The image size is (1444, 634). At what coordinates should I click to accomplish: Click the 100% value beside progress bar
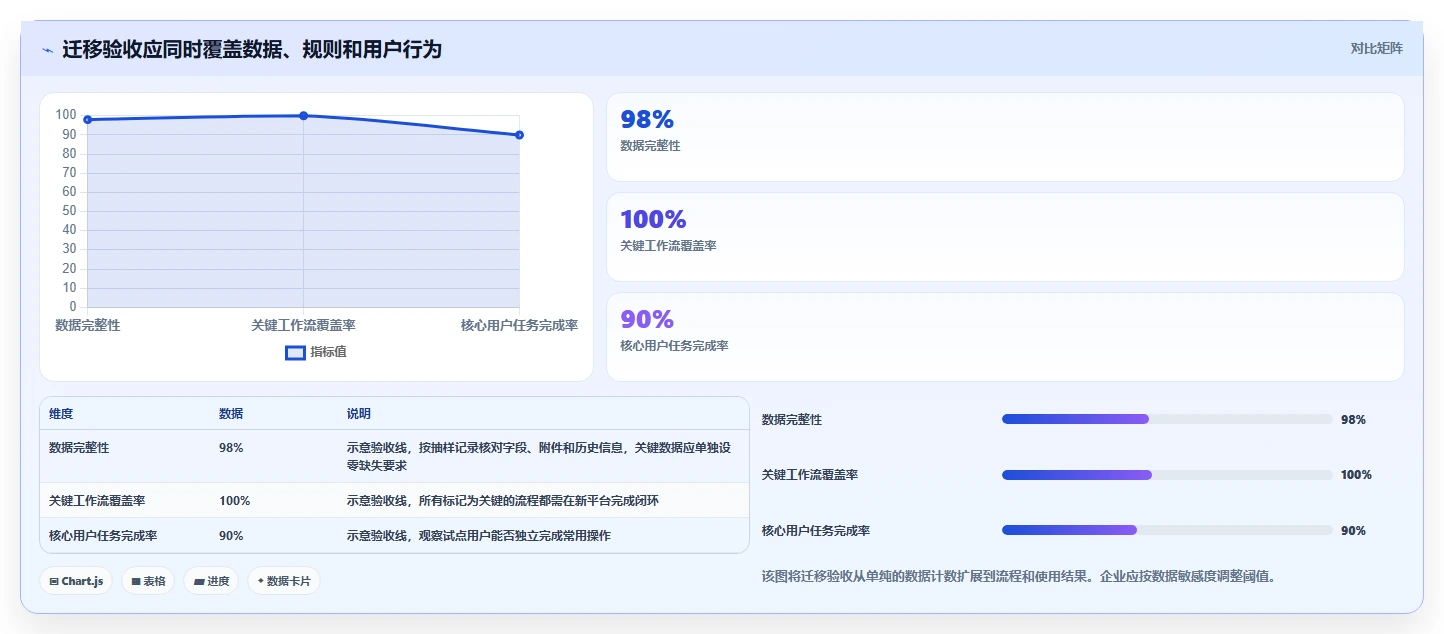[1356, 475]
